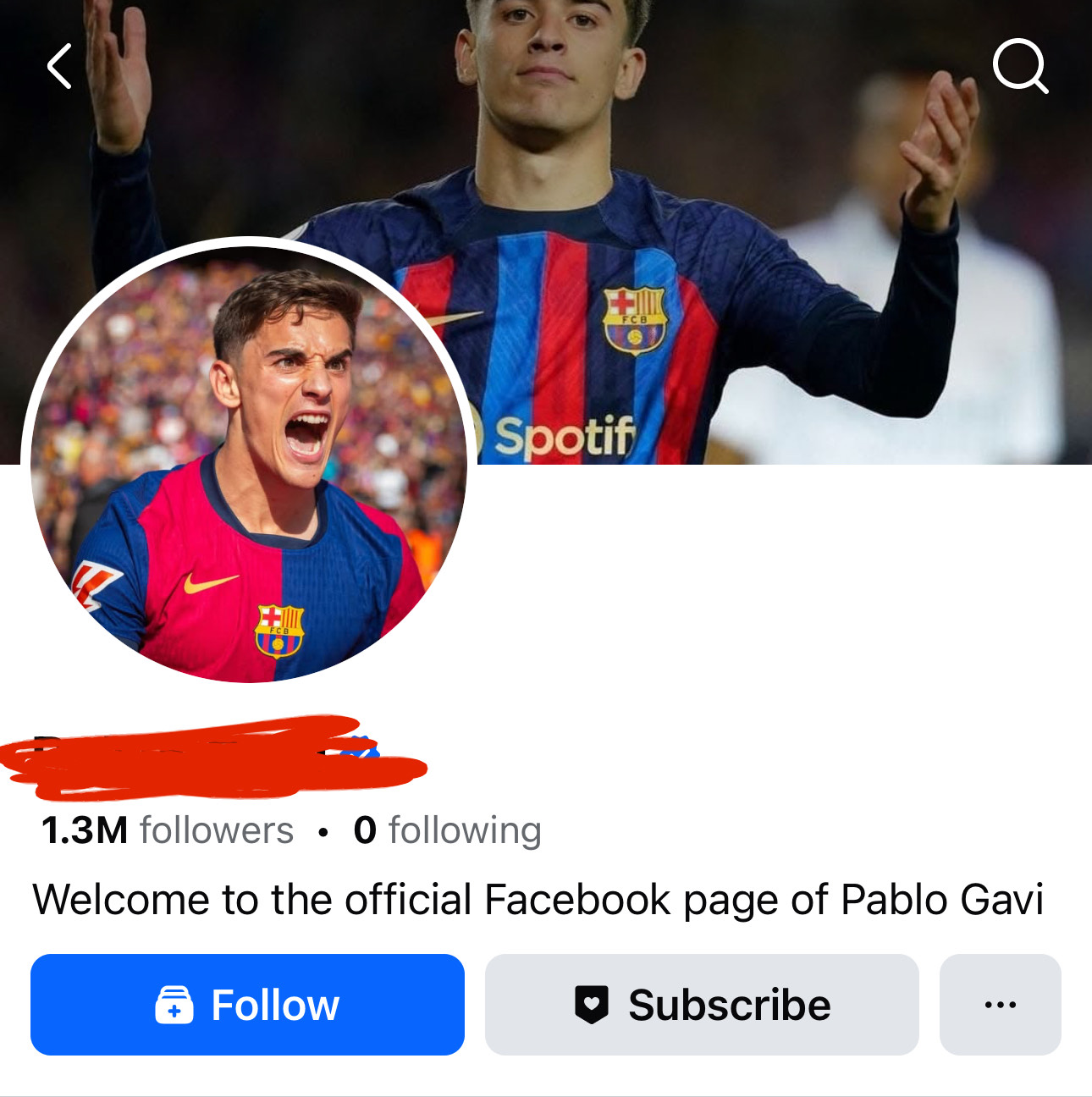Viewport: 1092px width, 1097px height.
Task: Tap the "Welcome to the official Facebook page" bio
Action: (x=538, y=899)
